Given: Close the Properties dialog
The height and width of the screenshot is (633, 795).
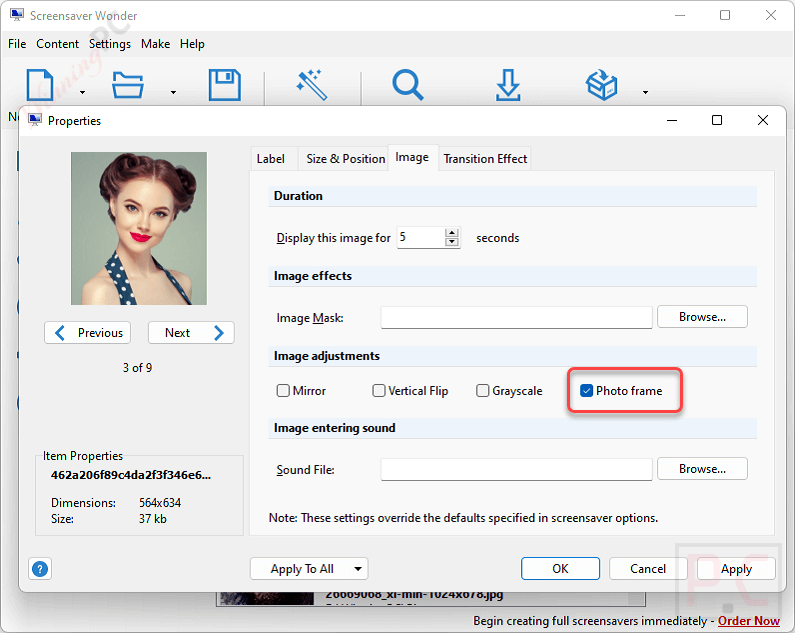Looking at the screenshot, I should pos(763,120).
